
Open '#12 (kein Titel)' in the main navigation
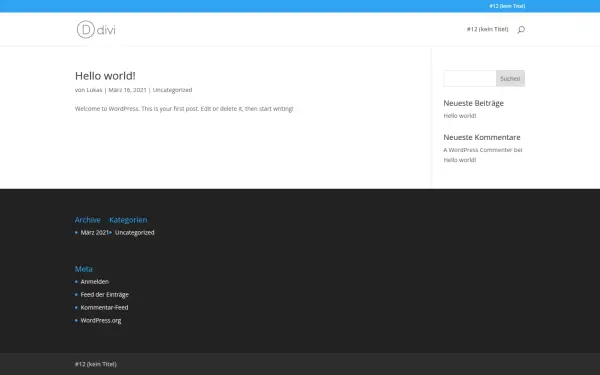coord(488,29)
